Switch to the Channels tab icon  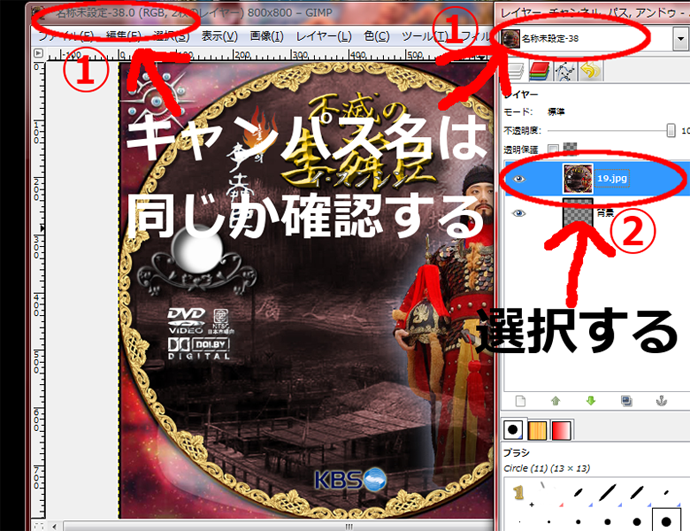(x=540, y=71)
